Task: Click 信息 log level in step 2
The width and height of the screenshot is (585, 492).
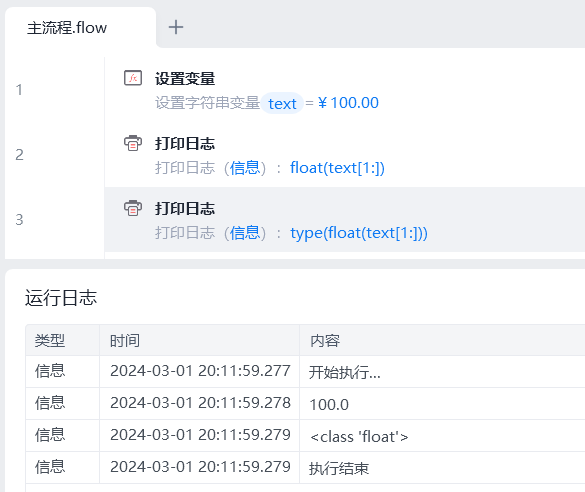Action: [x=245, y=168]
